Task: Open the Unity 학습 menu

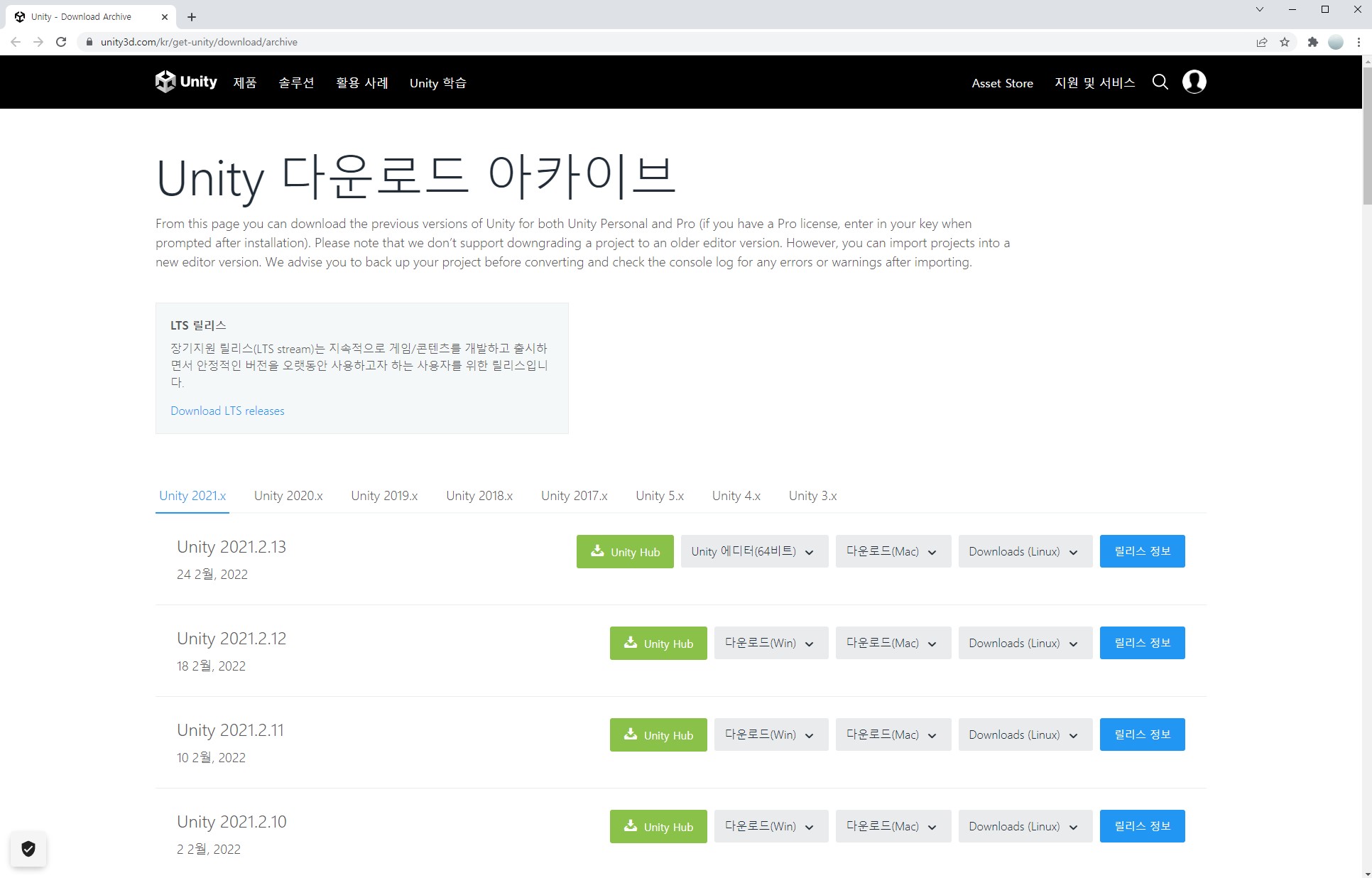Action: [438, 82]
